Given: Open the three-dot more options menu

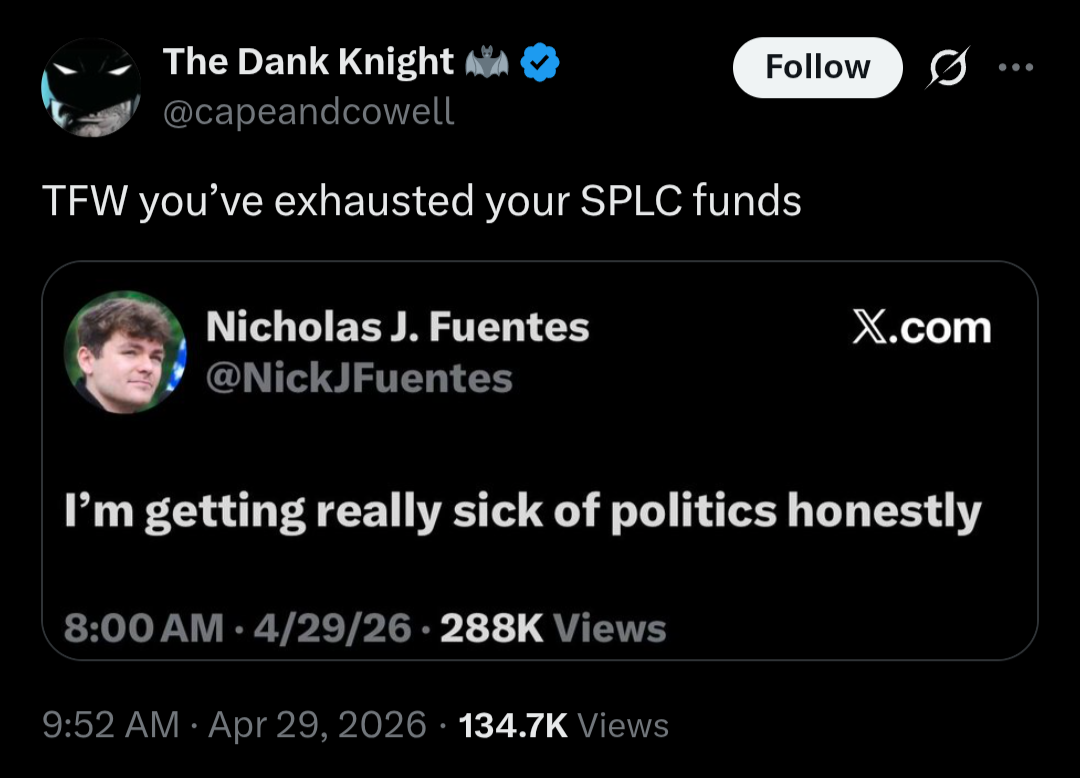Looking at the screenshot, I should click(x=1016, y=67).
